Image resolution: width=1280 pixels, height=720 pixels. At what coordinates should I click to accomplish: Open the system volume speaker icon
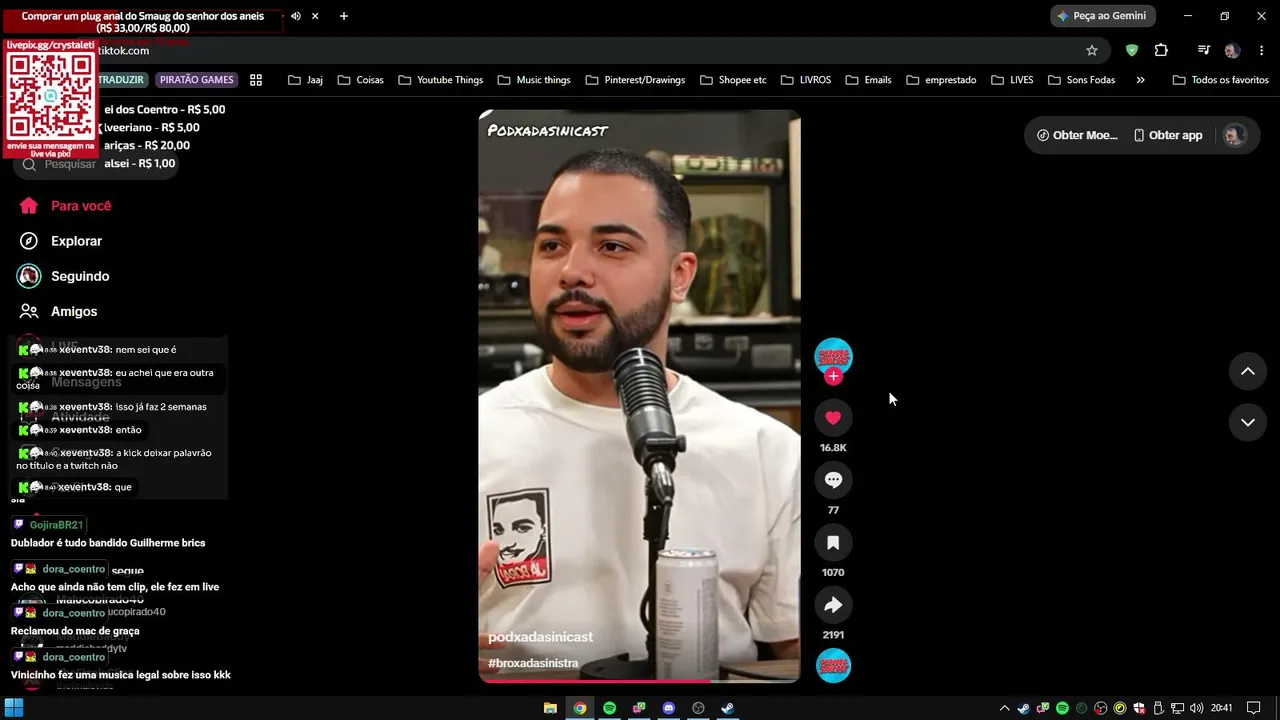point(1195,708)
